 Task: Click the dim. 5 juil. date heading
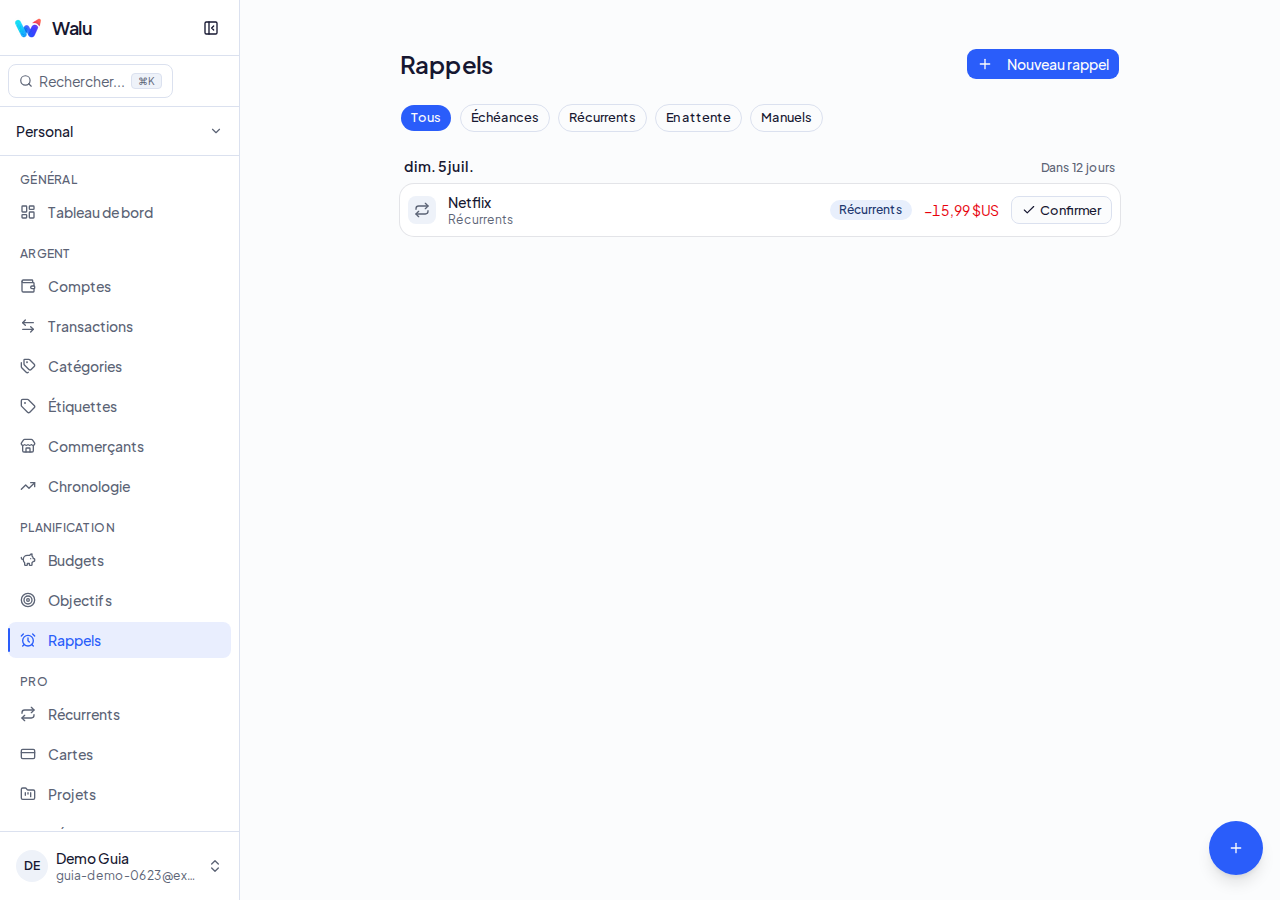tap(439, 167)
